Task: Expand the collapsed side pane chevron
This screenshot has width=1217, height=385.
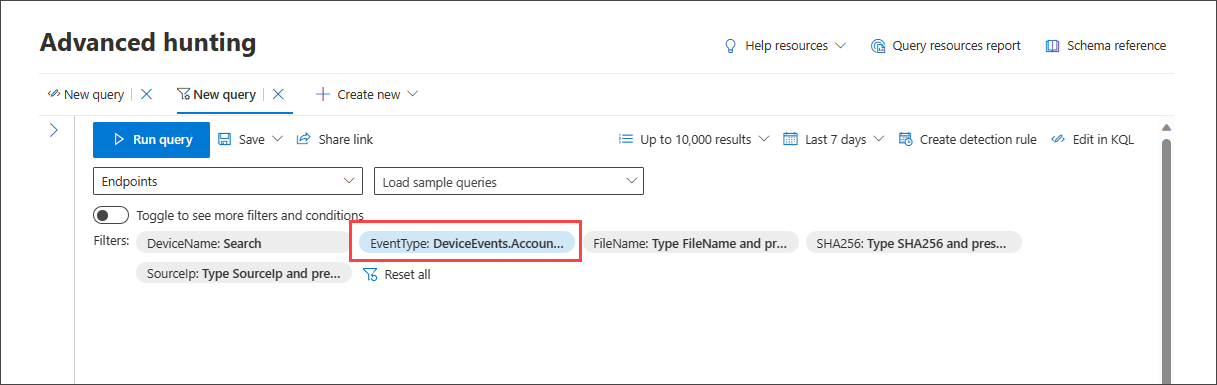Action: pos(54,131)
